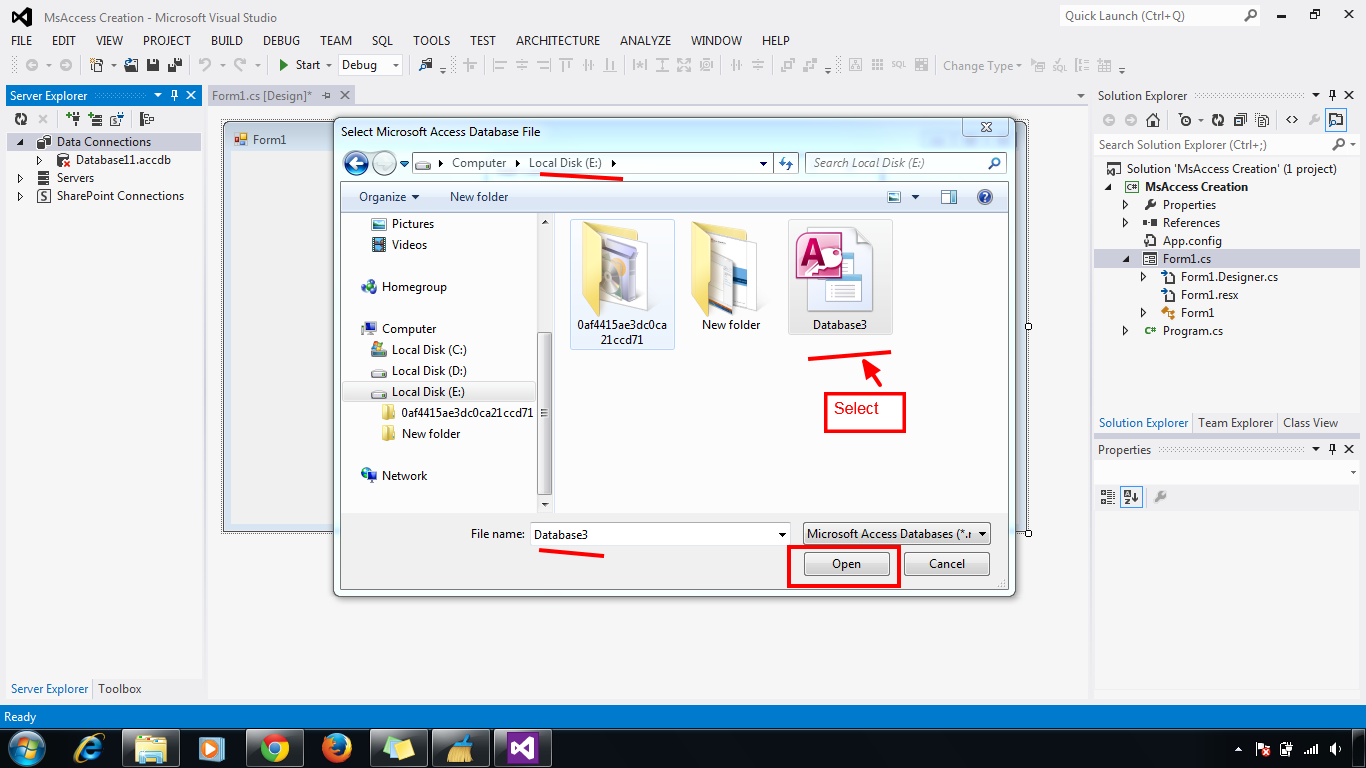Switch to the Team Explorer tab
Screen dimensions: 1366x768
coord(1235,422)
